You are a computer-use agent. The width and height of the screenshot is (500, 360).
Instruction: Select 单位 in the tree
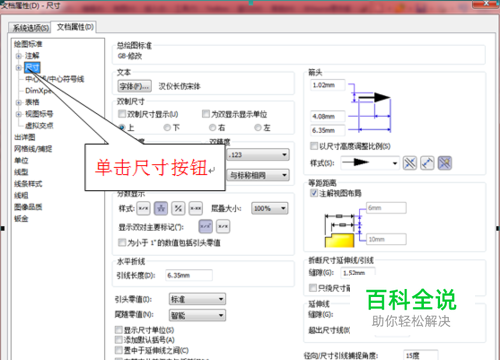(x=21, y=161)
